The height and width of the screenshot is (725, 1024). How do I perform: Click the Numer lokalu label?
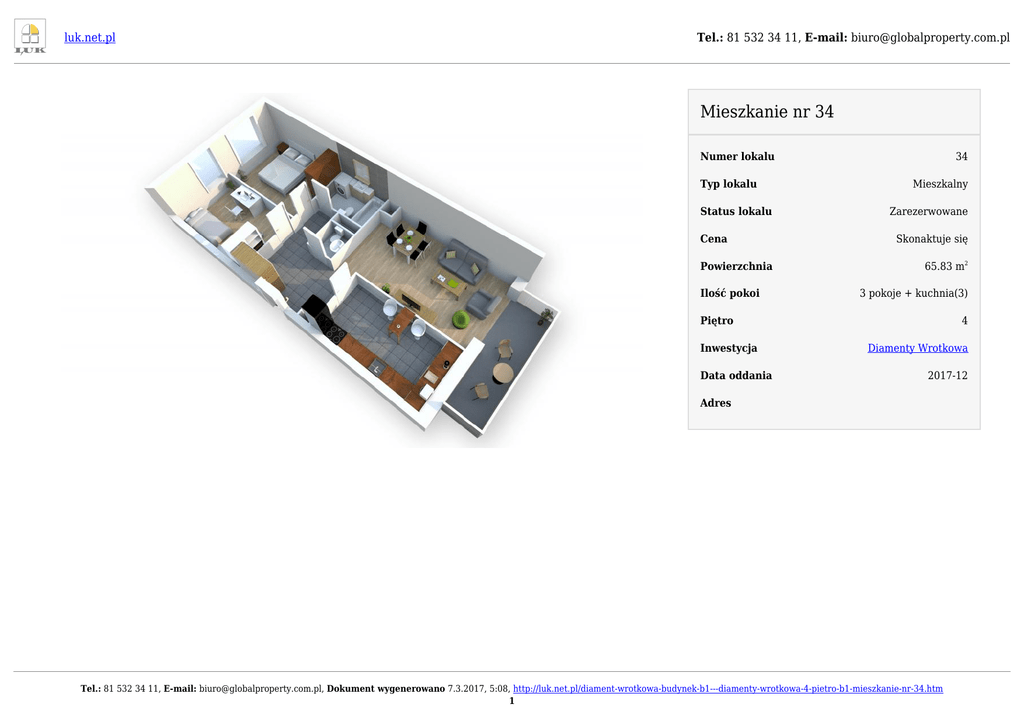click(x=737, y=157)
